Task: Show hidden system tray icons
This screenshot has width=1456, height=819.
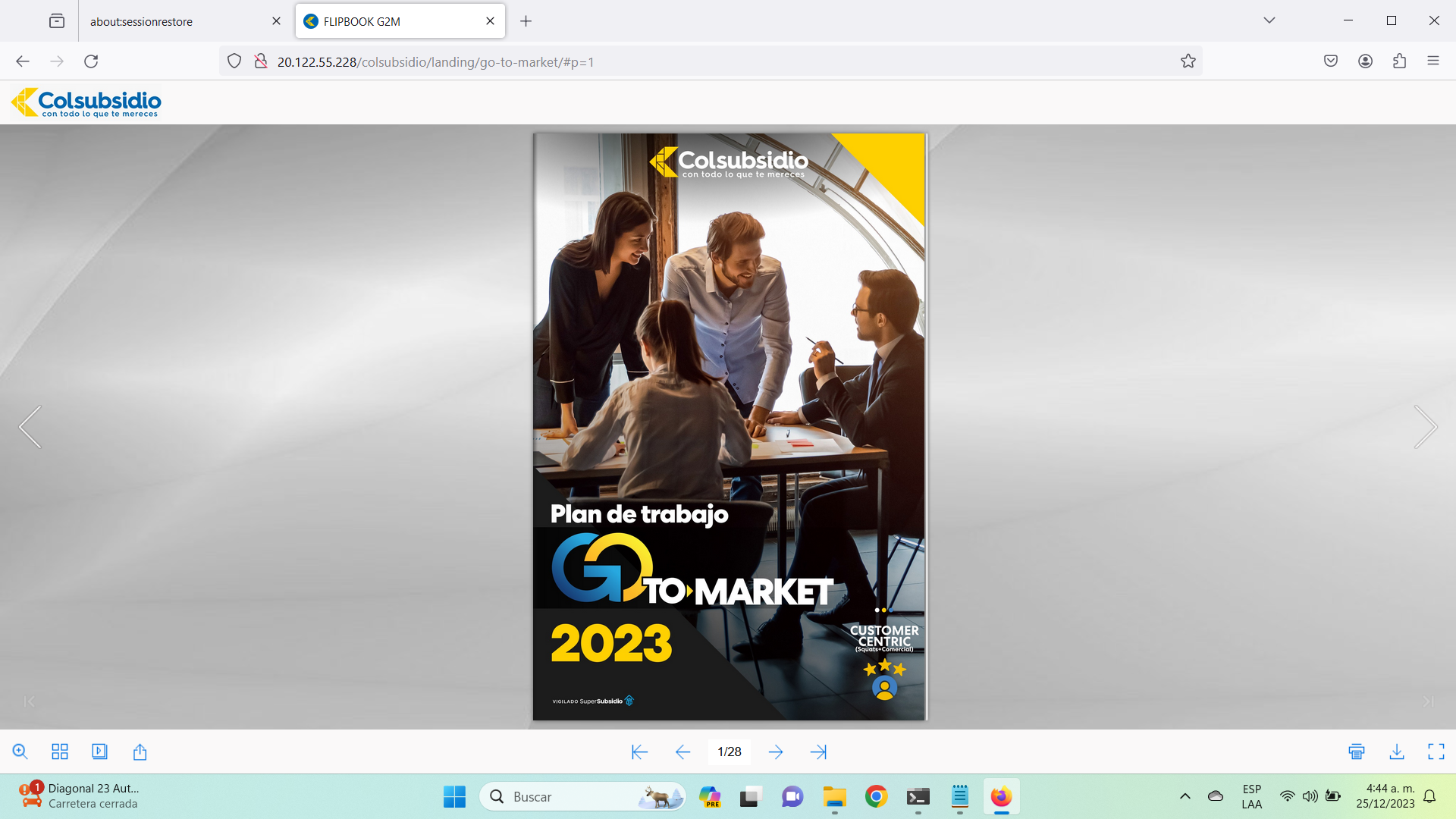Action: coord(1185,796)
